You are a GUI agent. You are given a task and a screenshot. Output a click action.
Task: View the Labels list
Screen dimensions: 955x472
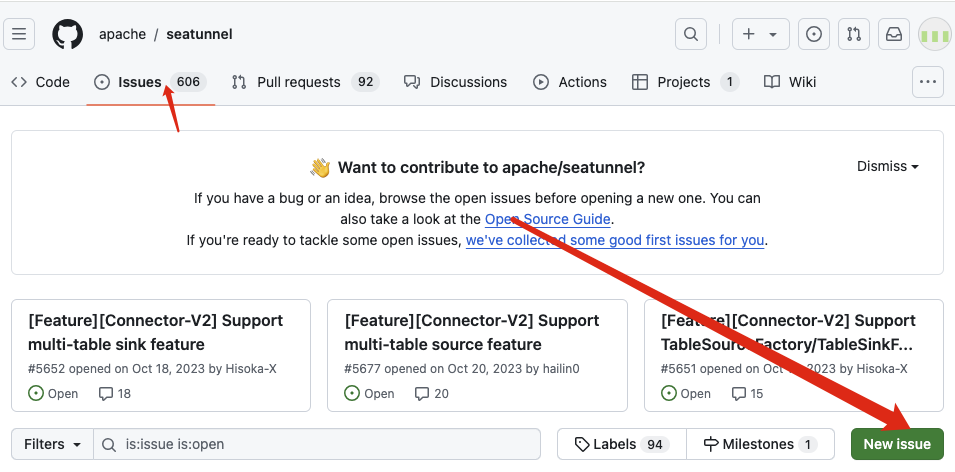coord(621,444)
